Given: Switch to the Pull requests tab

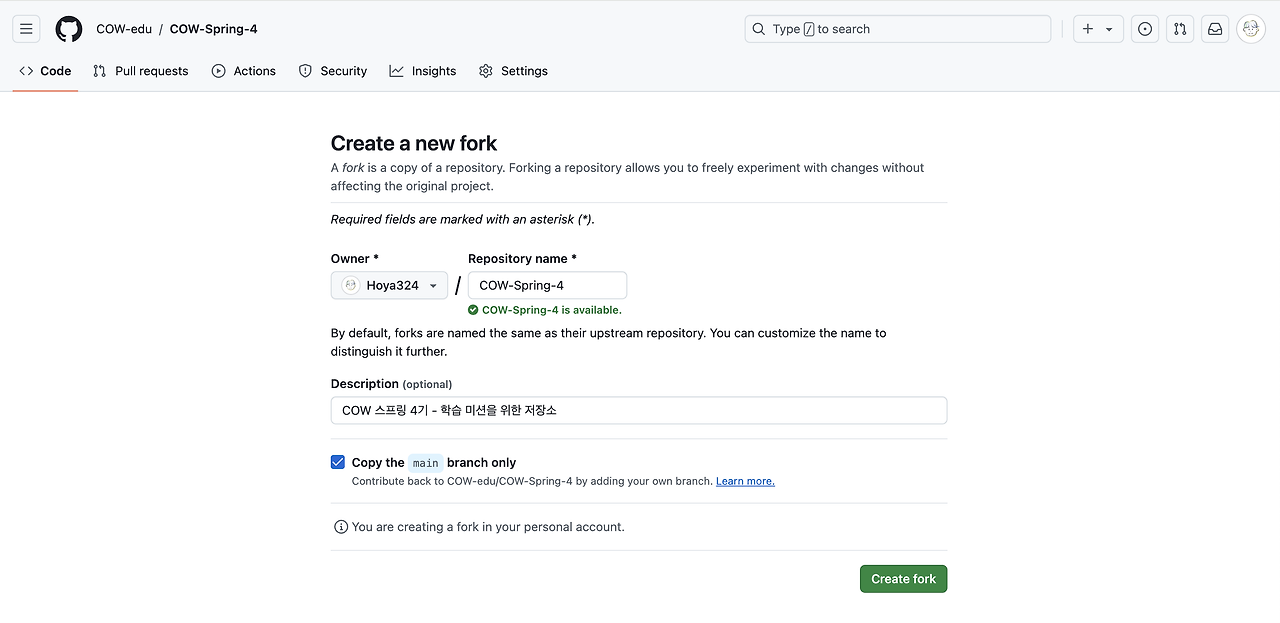Looking at the screenshot, I should pyautogui.click(x=141, y=71).
